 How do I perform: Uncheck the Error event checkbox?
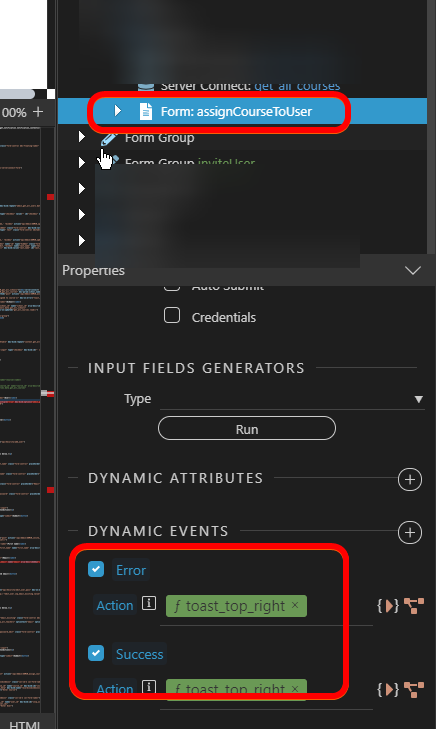96,569
